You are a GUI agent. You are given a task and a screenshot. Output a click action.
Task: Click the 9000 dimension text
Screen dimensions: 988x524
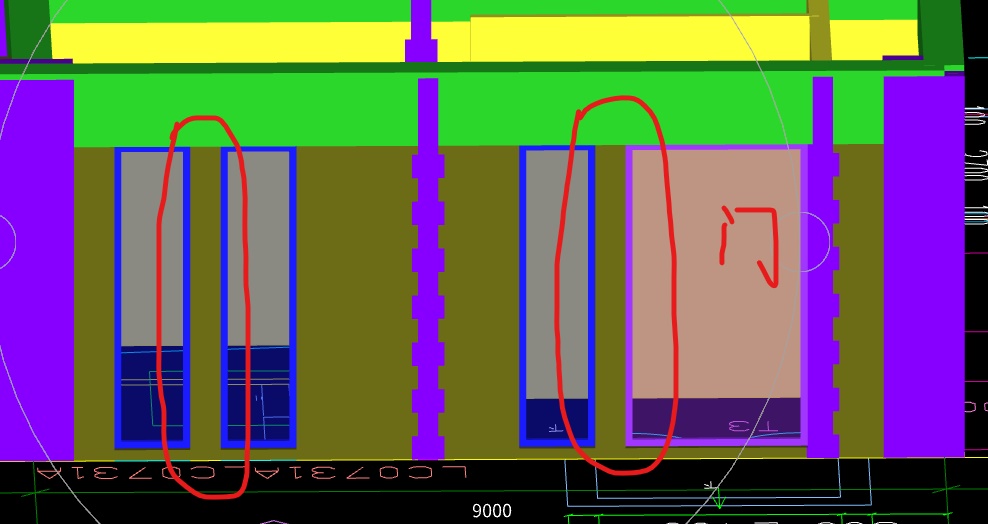(492, 511)
